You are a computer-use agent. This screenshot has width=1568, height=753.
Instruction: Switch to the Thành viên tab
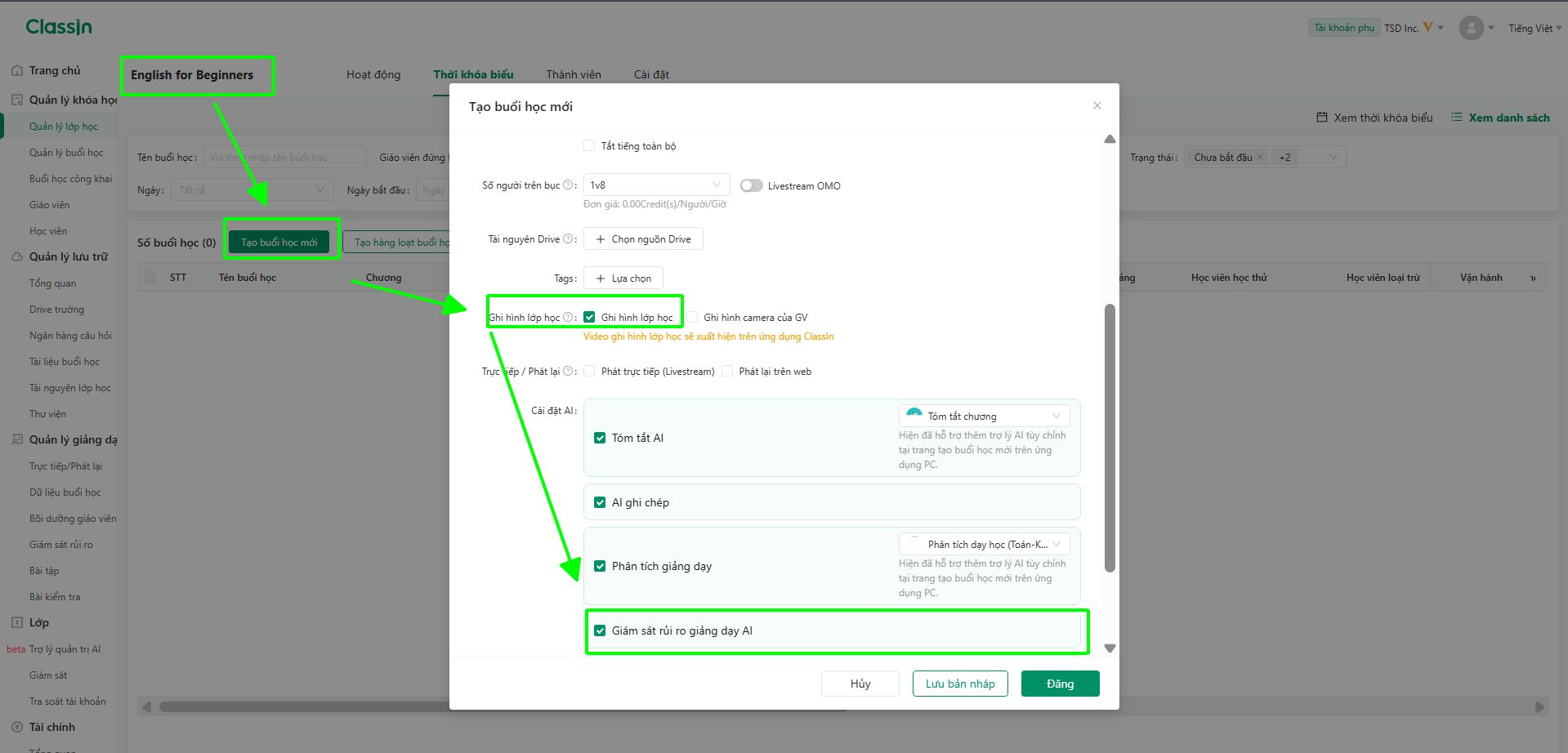click(574, 75)
